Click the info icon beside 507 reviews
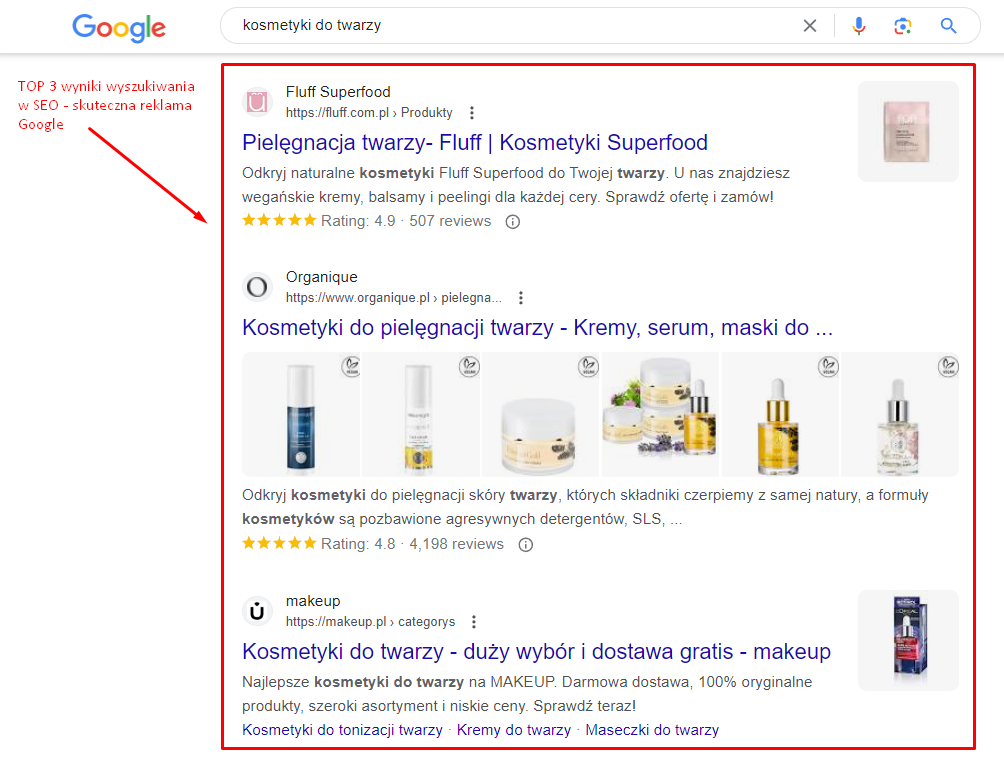 (512, 221)
